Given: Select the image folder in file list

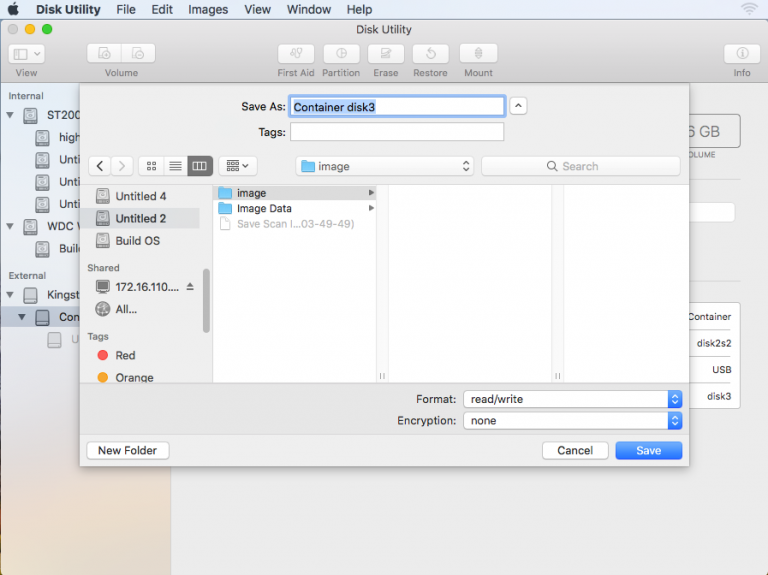Looking at the screenshot, I should click(296, 193).
